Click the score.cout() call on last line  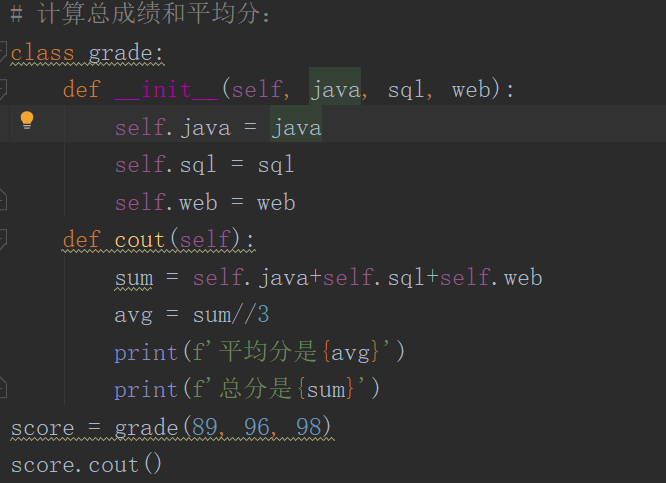pyautogui.click(x=86, y=464)
